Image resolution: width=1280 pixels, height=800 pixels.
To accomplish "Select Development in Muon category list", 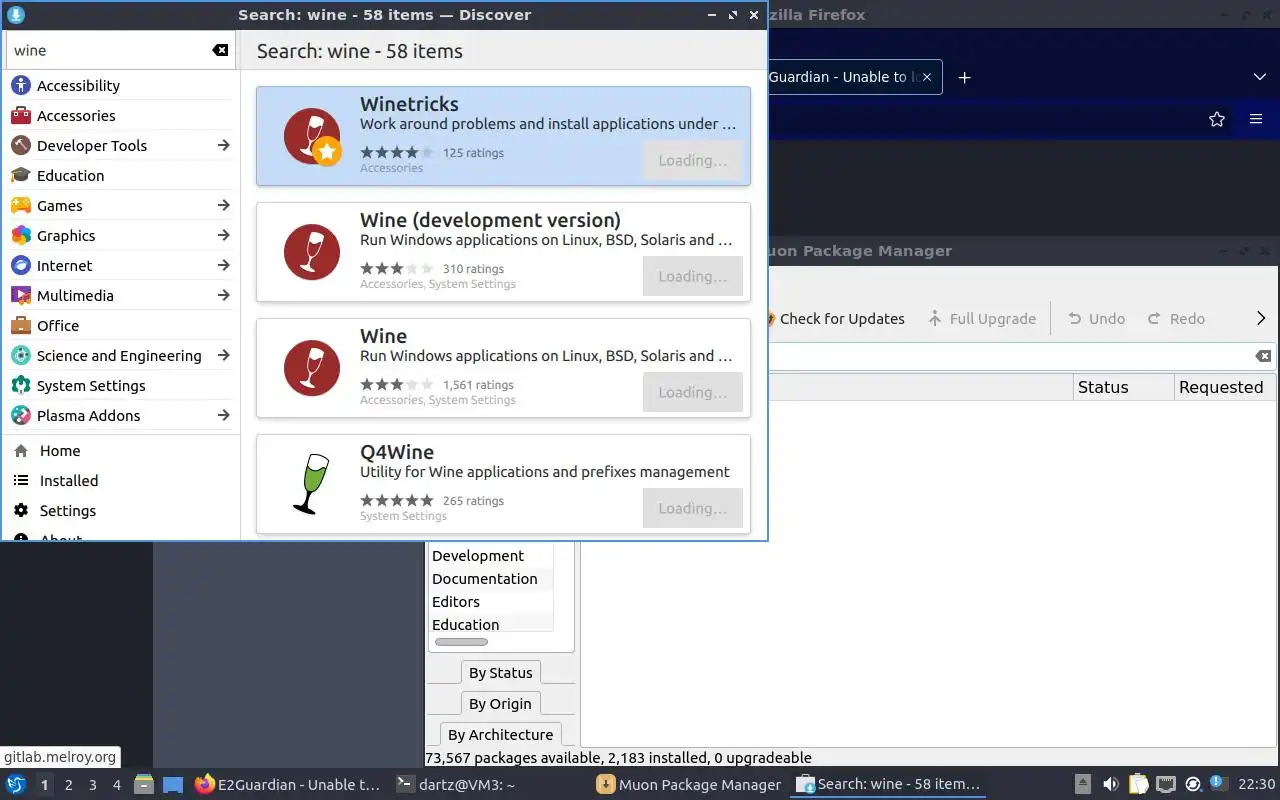I will click(x=490, y=556).
